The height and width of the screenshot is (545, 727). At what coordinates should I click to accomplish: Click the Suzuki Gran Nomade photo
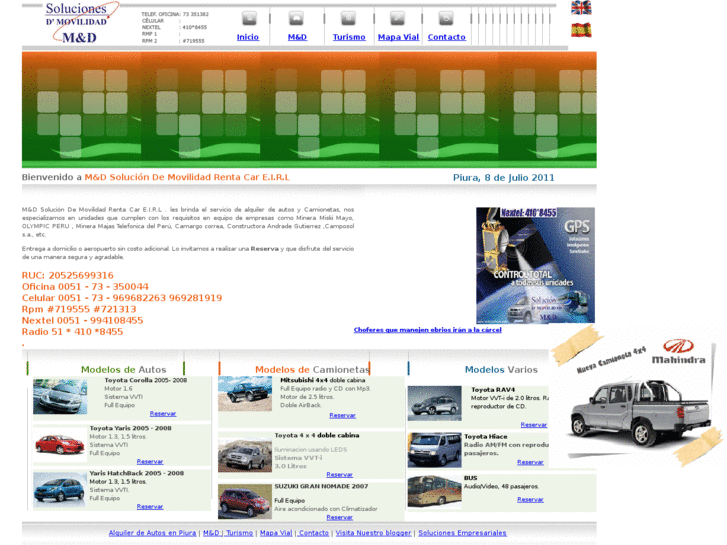click(x=245, y=501)
